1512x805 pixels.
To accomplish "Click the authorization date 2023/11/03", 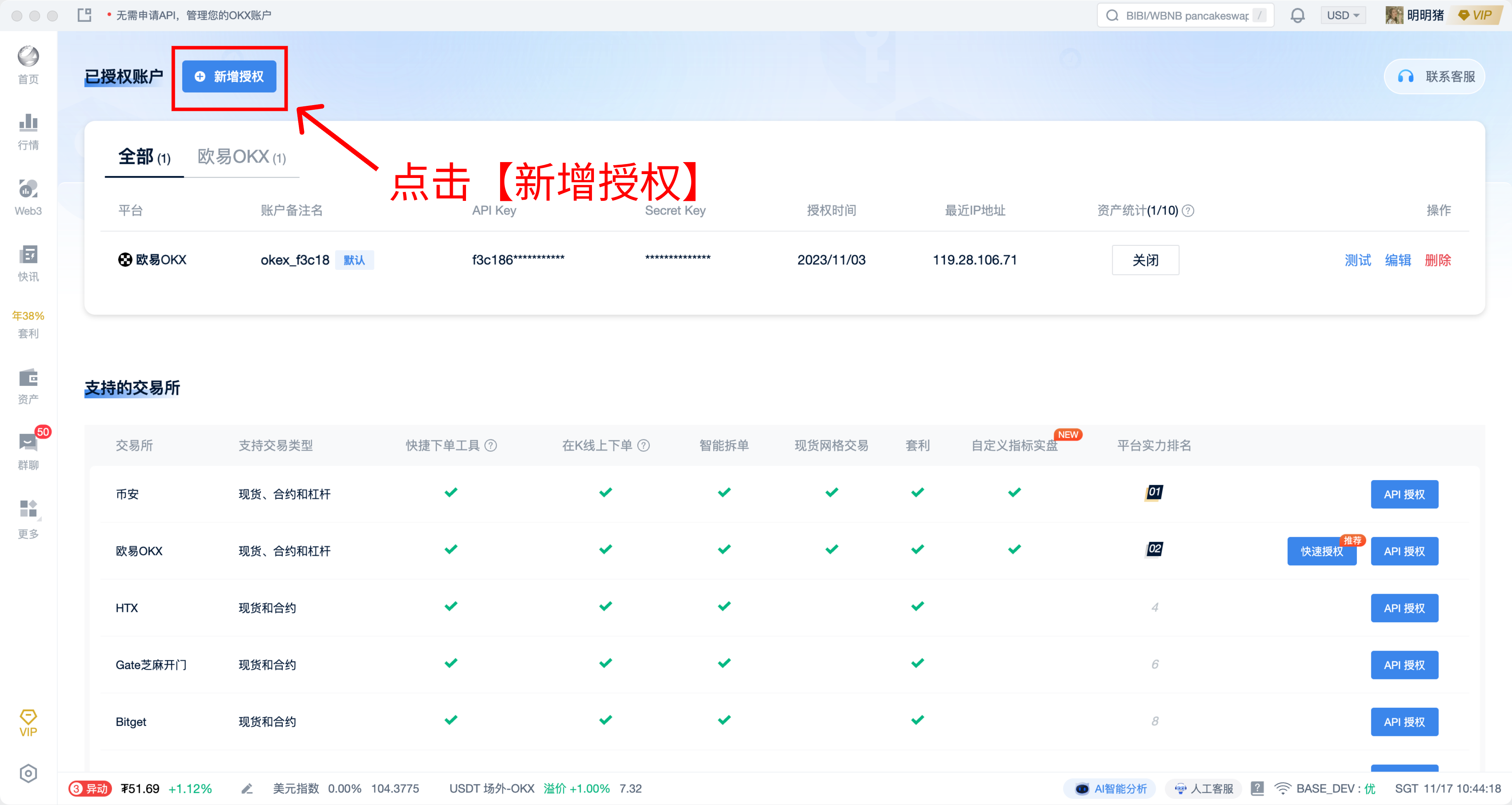I will point(831,259).
